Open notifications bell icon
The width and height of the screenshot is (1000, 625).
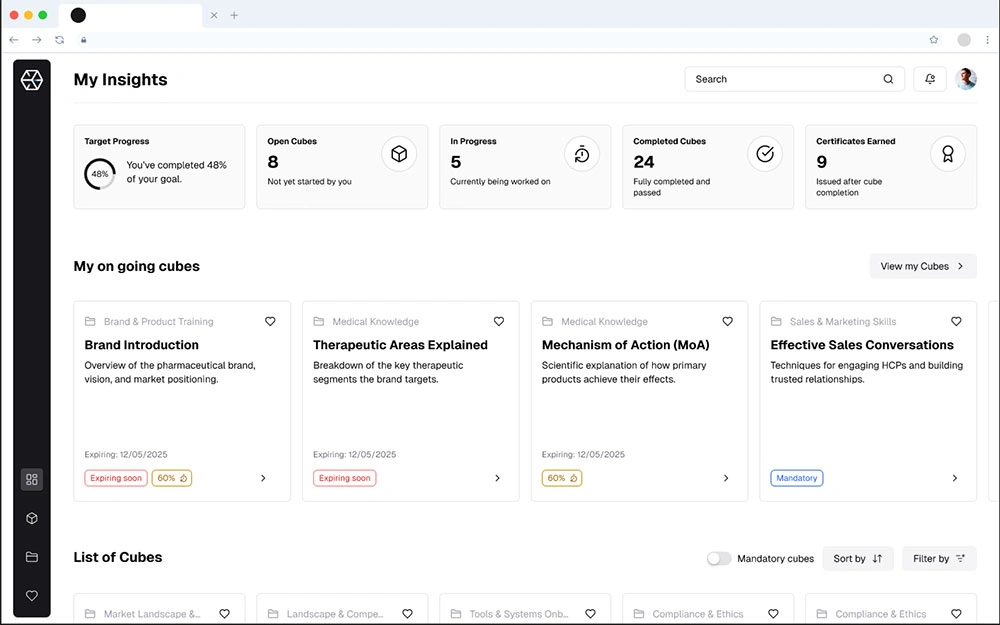(x=930, y=79)
